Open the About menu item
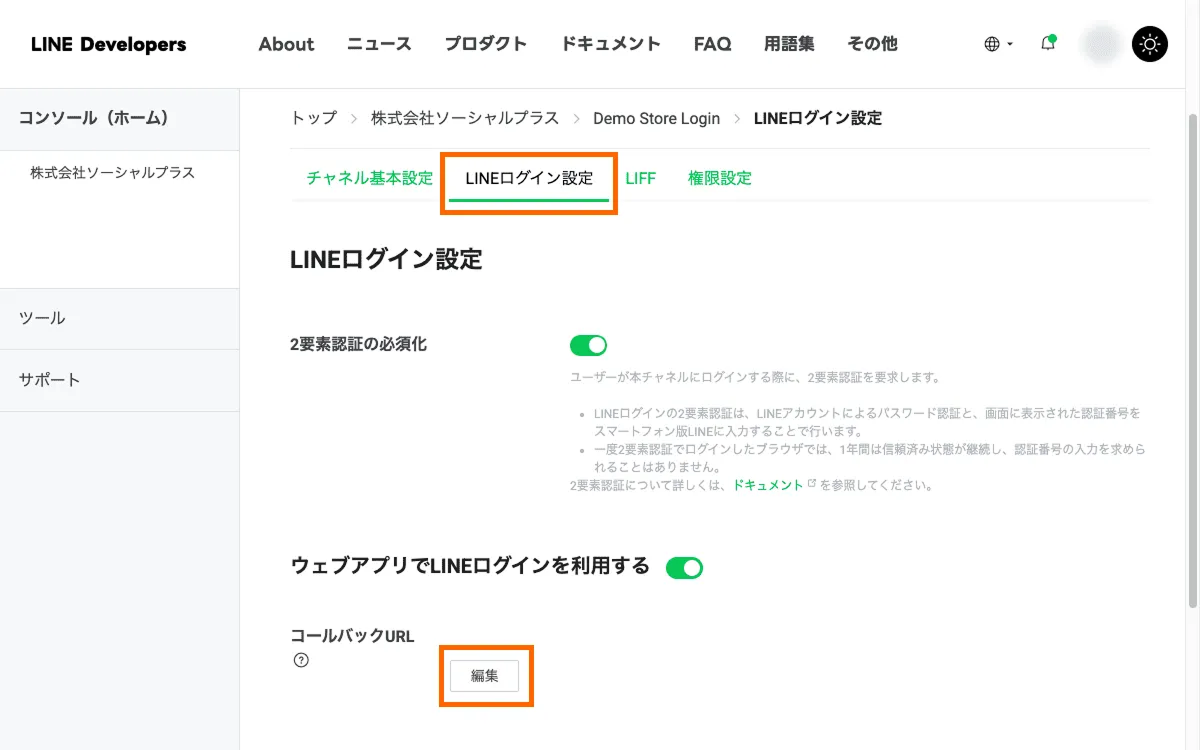Viewport: 1200px width, 750px height. [x=286, y=44]
